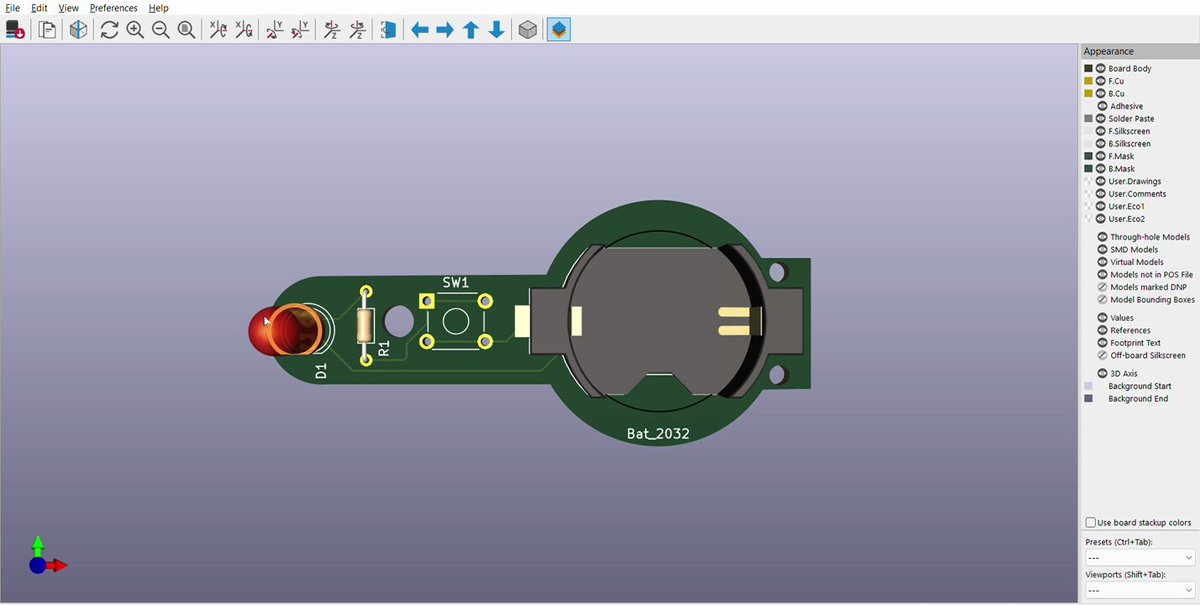Image resolution: width=1200 pixels, height=605 pixels.
Task: Rotate board X clockwise
Action: [x=218, y=30]
